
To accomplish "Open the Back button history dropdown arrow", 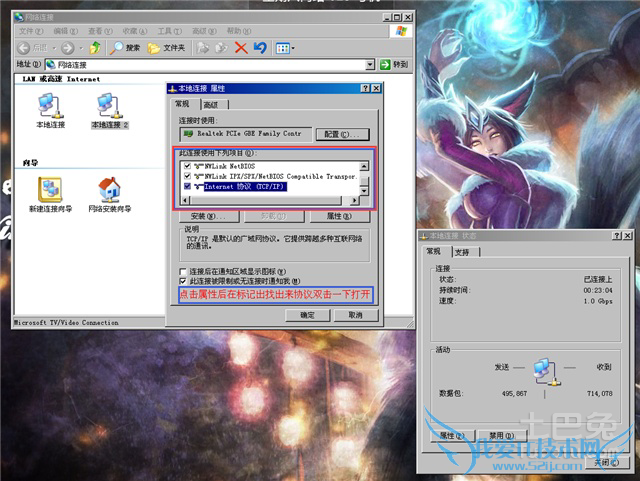I will [x=52, y=47].
